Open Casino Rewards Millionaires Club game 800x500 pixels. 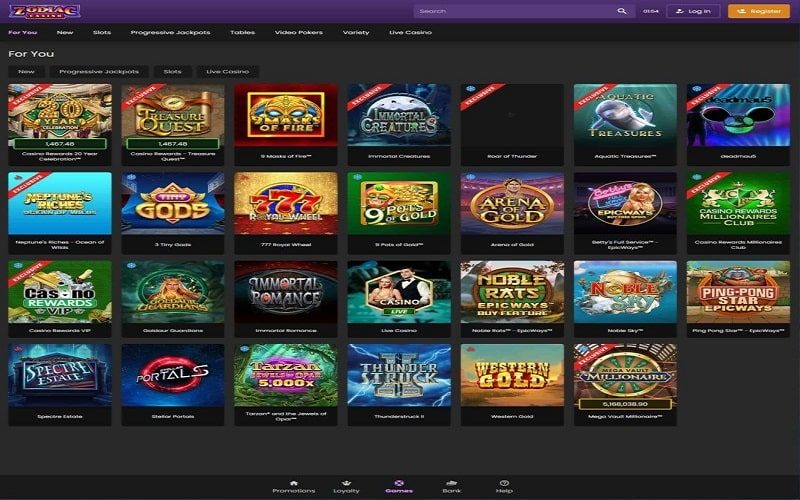coord(738,213)
